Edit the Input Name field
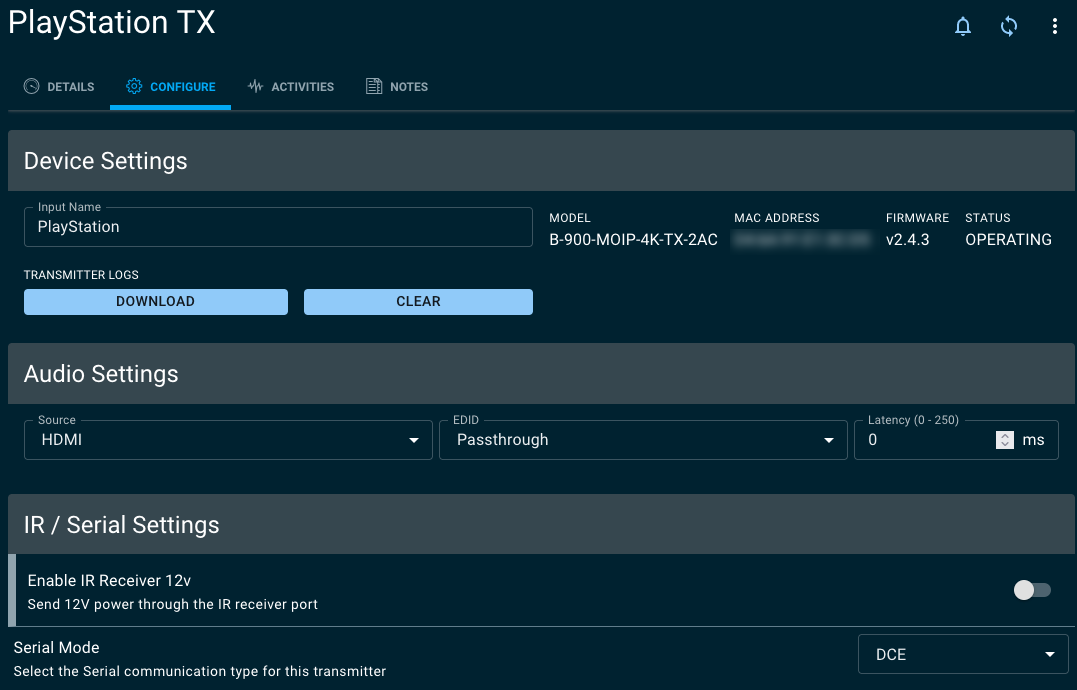The width and height of the screenshot is (1077, 690). tap(278, 227)
